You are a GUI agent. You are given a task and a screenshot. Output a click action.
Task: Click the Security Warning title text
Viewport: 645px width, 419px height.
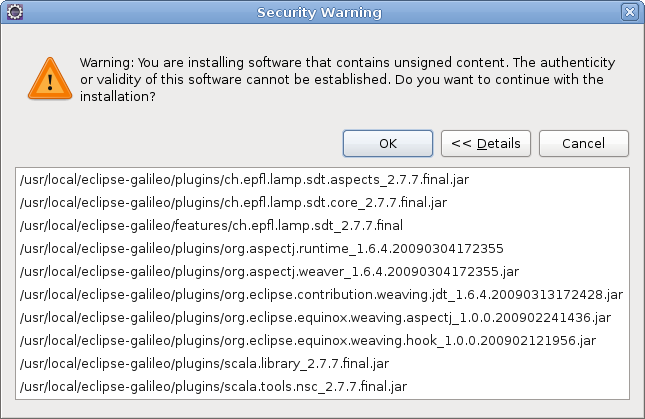(319, 12)
